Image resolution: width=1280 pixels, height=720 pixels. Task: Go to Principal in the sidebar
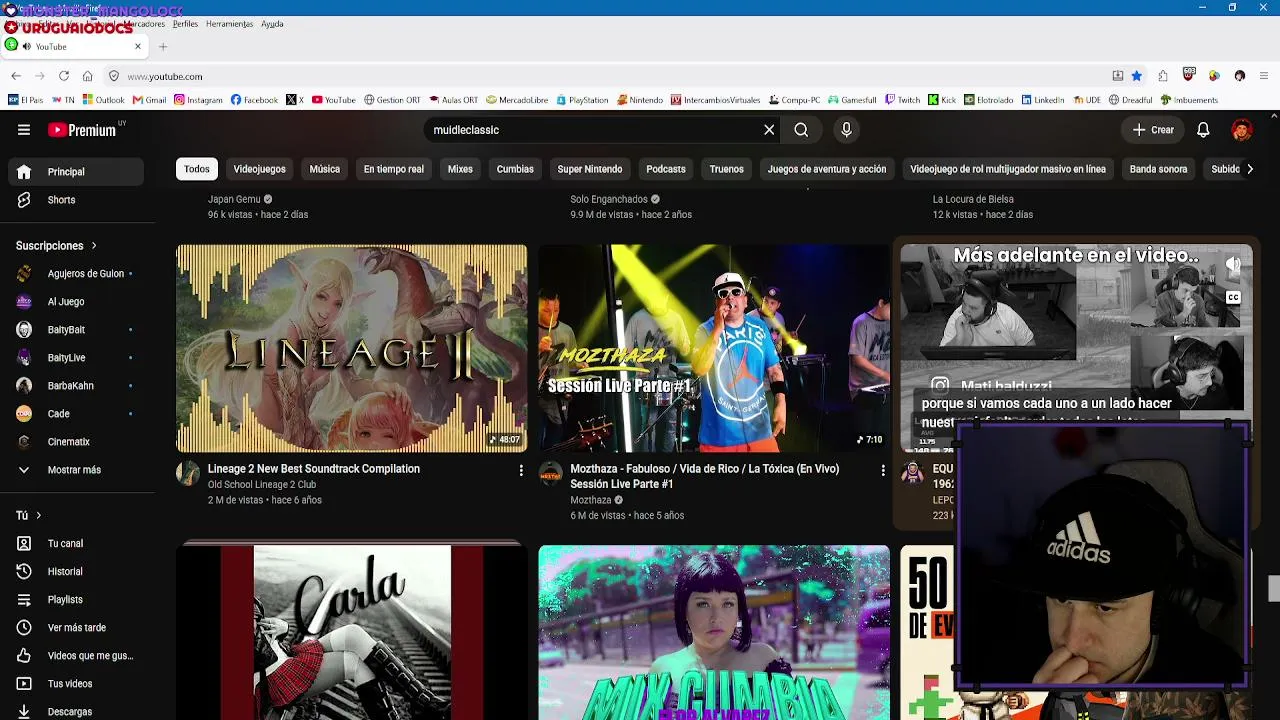coord(76,172)
